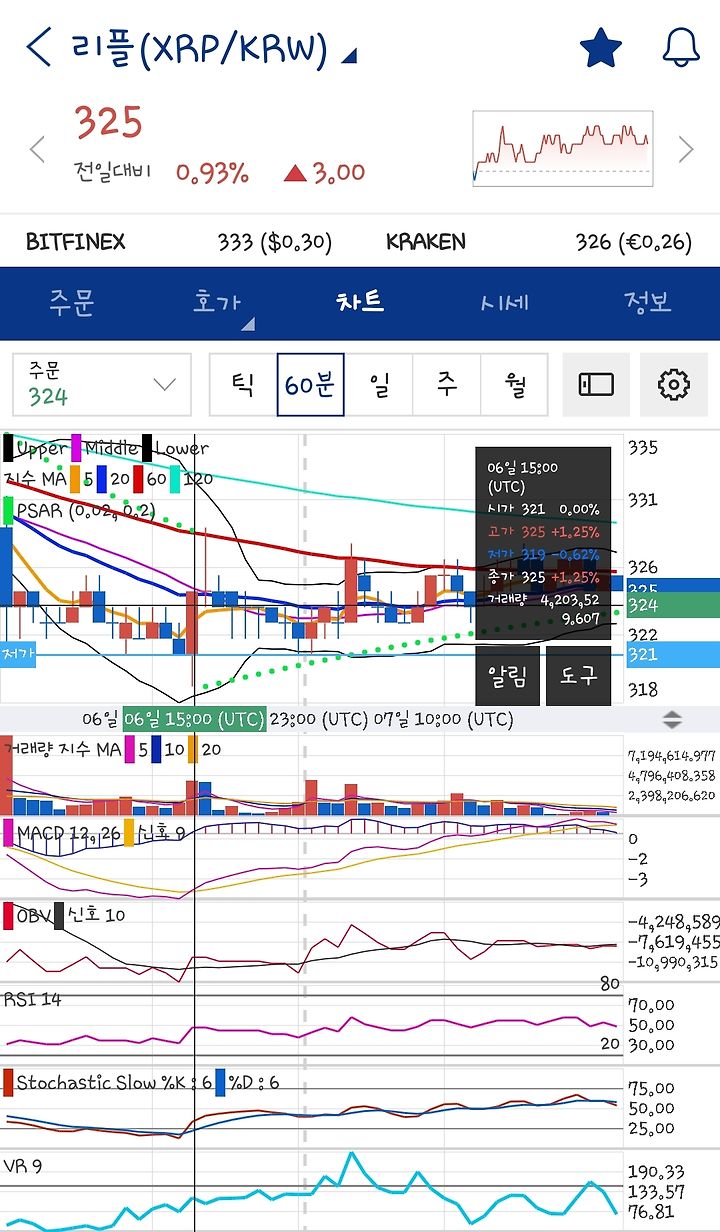
Task: Select 월 monthly chart interval
Action: click(514, 384)
